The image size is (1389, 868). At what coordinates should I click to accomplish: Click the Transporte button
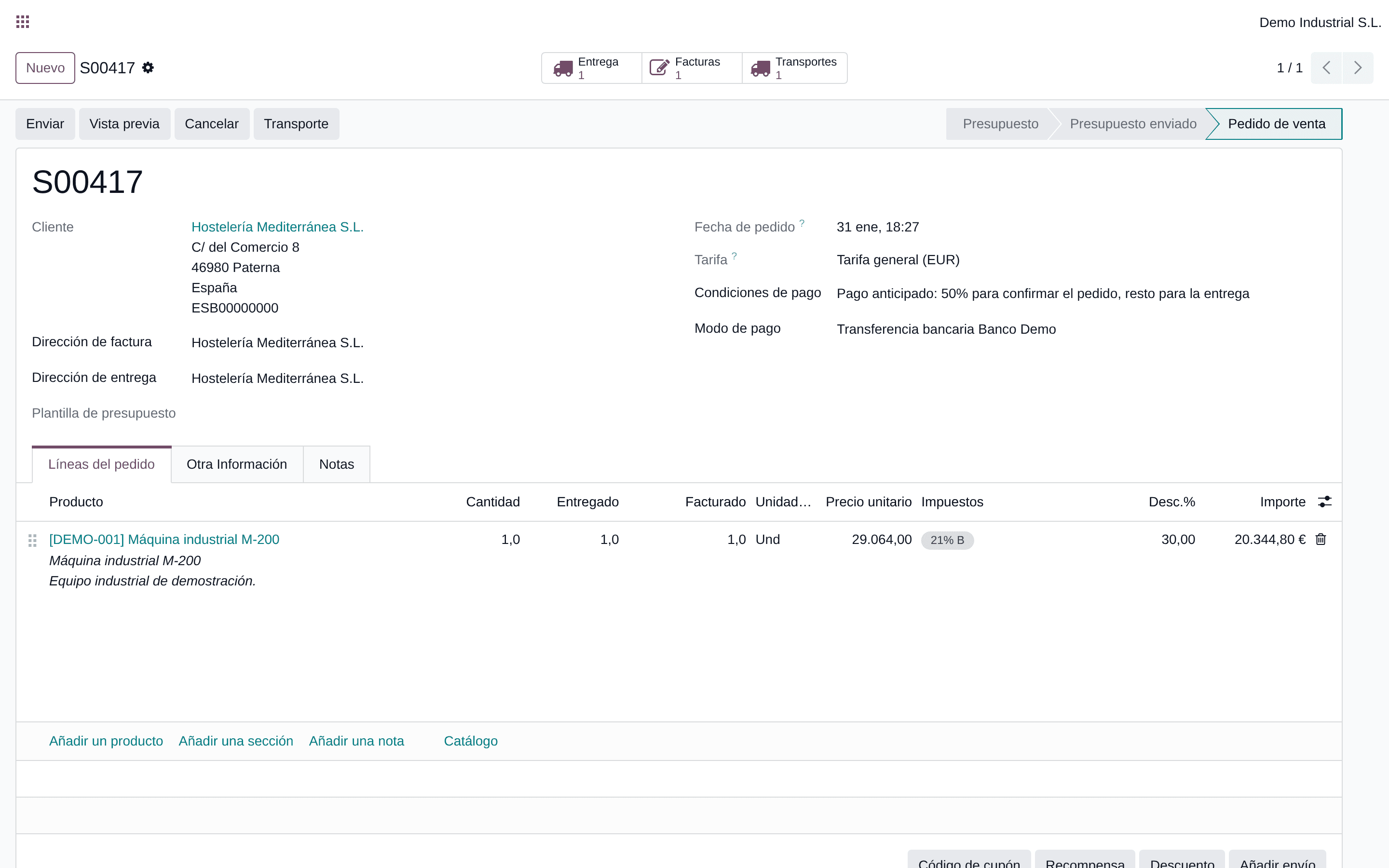pos(296,124)
